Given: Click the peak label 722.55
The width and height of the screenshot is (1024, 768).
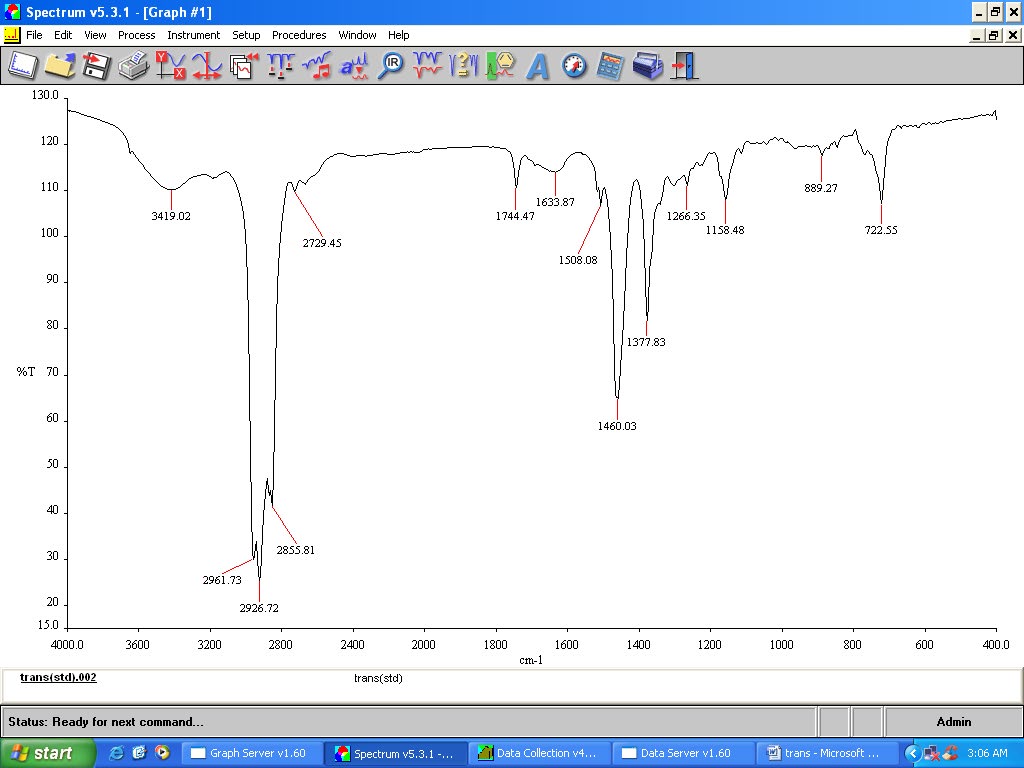Looking at the screenshot, I should click(881, 231).
